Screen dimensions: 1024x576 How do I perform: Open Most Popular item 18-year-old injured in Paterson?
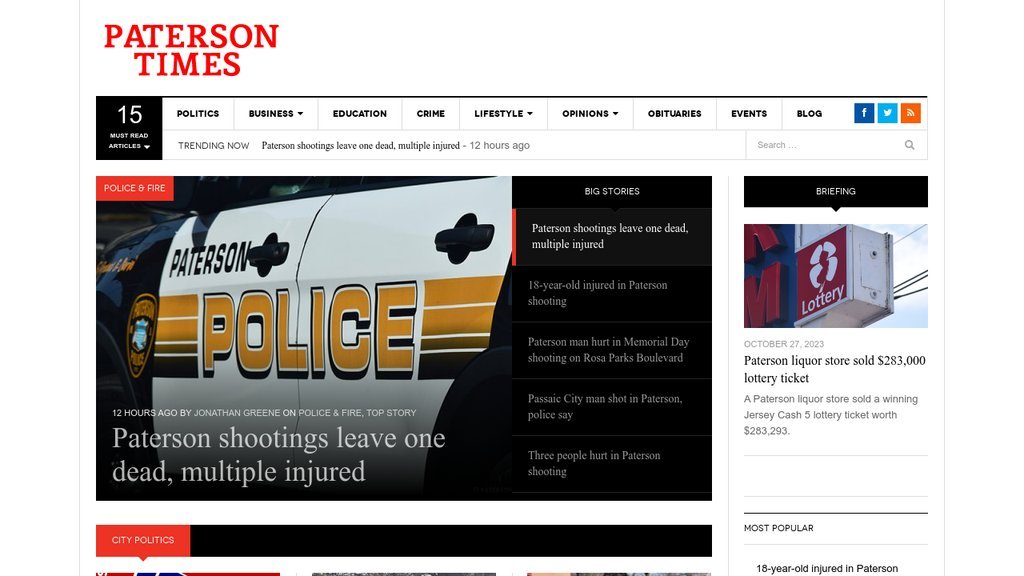tap(827, 569)
